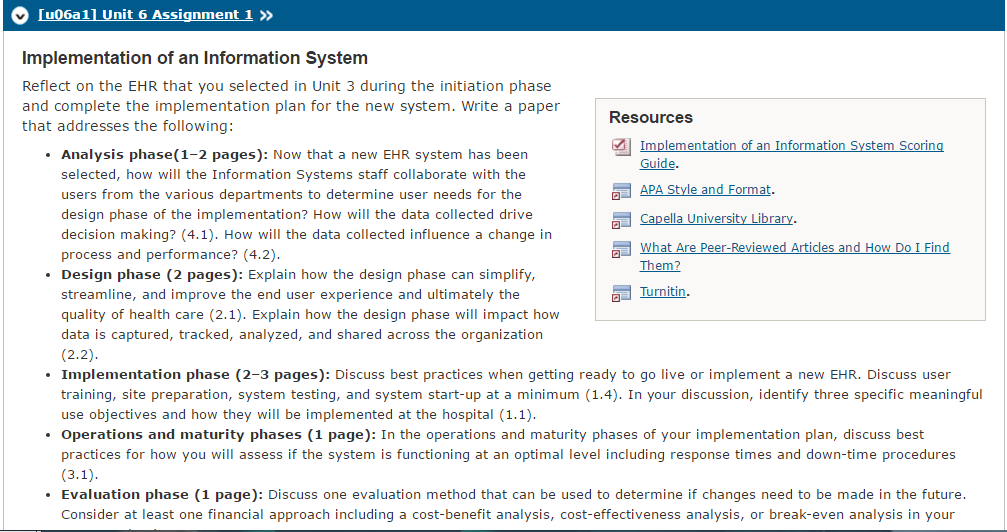Viewport: 1007px width, 532px height.
Task: Click the Evaluation phase bullet heading
Action: (x=162, y=495)
